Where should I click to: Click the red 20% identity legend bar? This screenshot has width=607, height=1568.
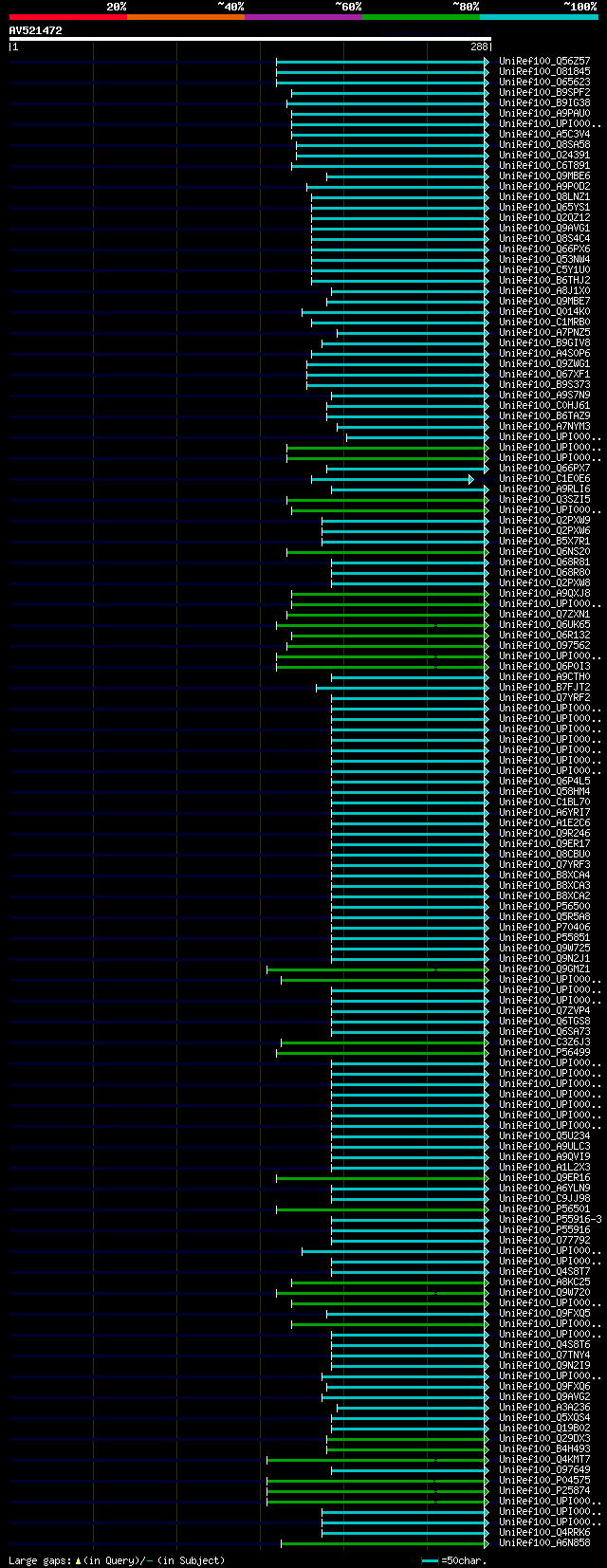(x=68, y=17)
